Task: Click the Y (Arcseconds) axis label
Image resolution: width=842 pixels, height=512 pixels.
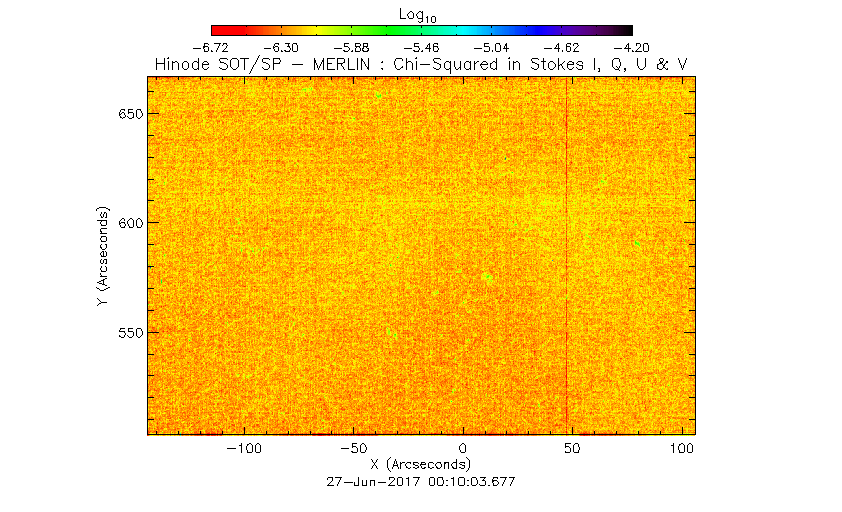Action: (103, 257)
